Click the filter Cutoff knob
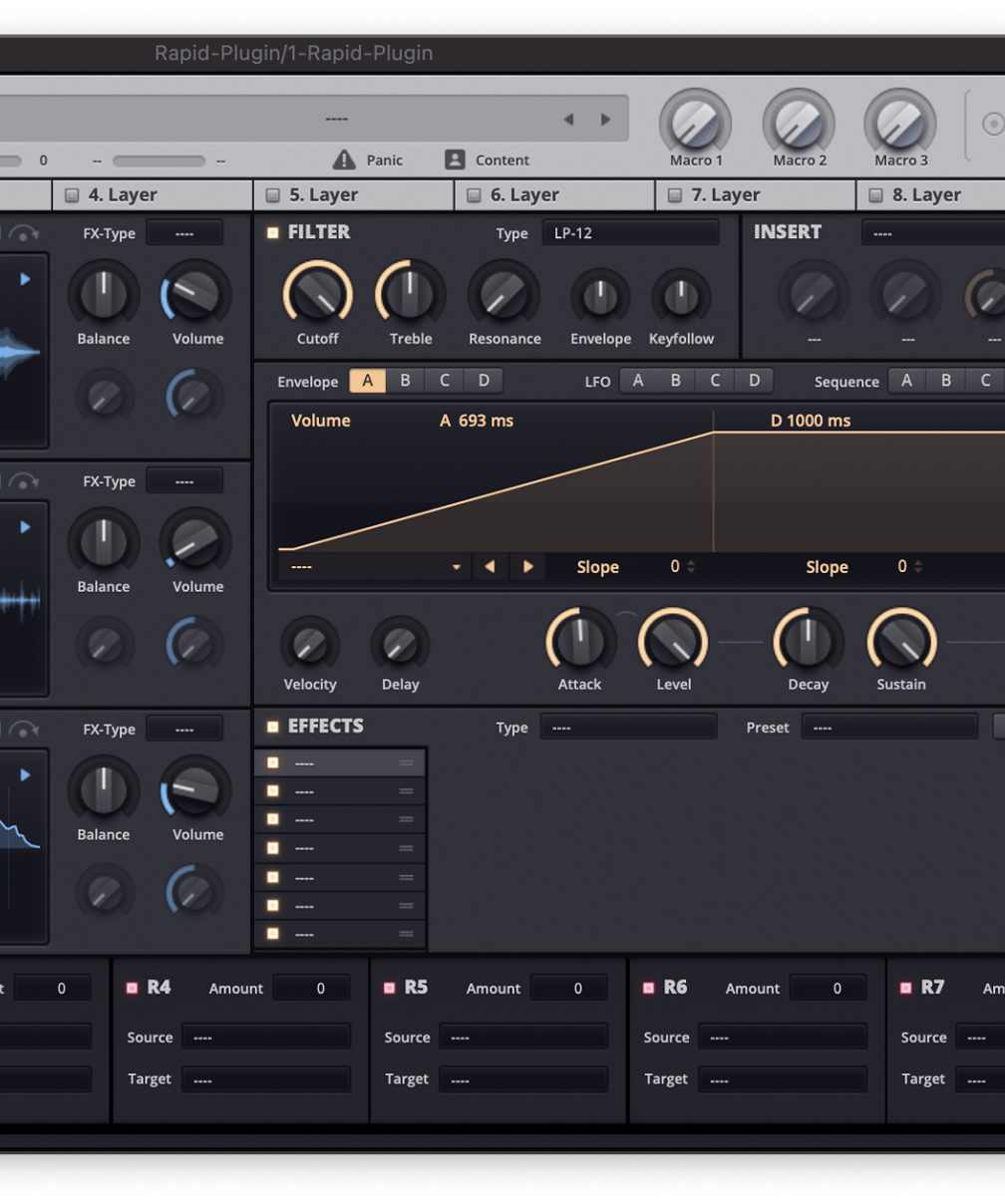 [318, 295]
